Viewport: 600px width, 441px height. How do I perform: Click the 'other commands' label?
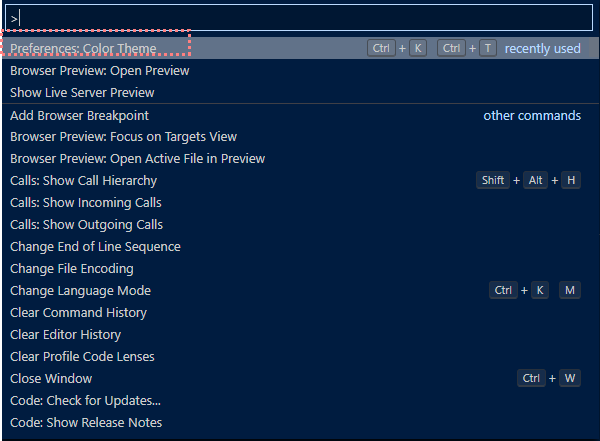532,116
